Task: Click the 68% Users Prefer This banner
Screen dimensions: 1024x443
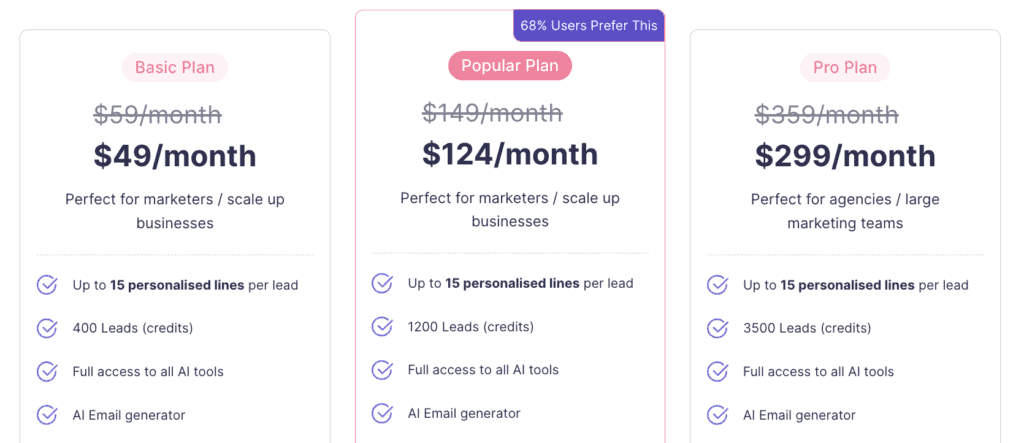Action: (x=589, y=26)
